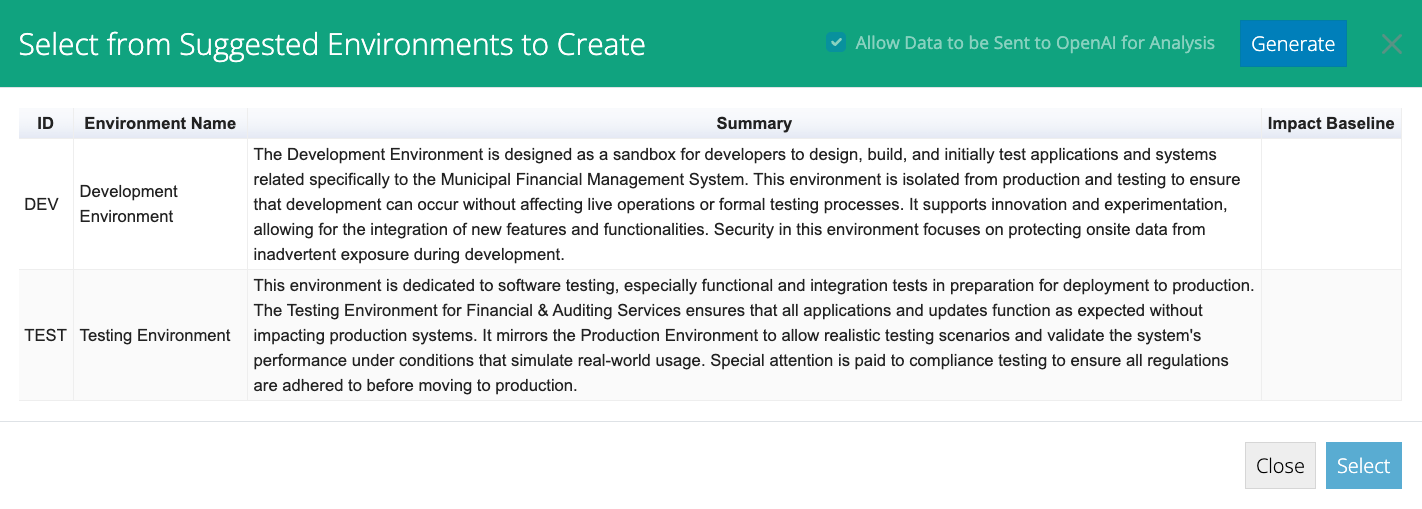Image resolution: width=1422 pixels, height=509 pixels.
Task: Click the Summary column header
Action: coord(754,123)
